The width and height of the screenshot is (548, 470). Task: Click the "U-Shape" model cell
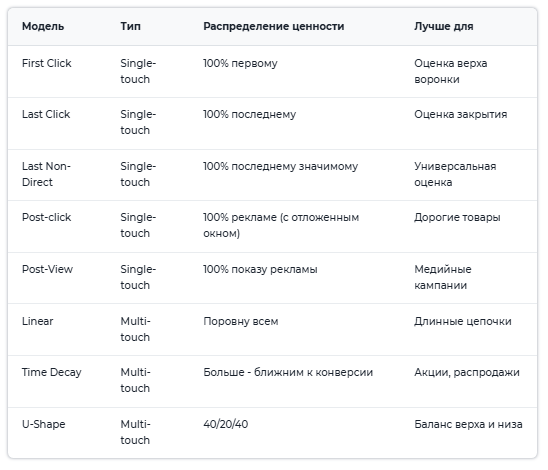[44, 424]
